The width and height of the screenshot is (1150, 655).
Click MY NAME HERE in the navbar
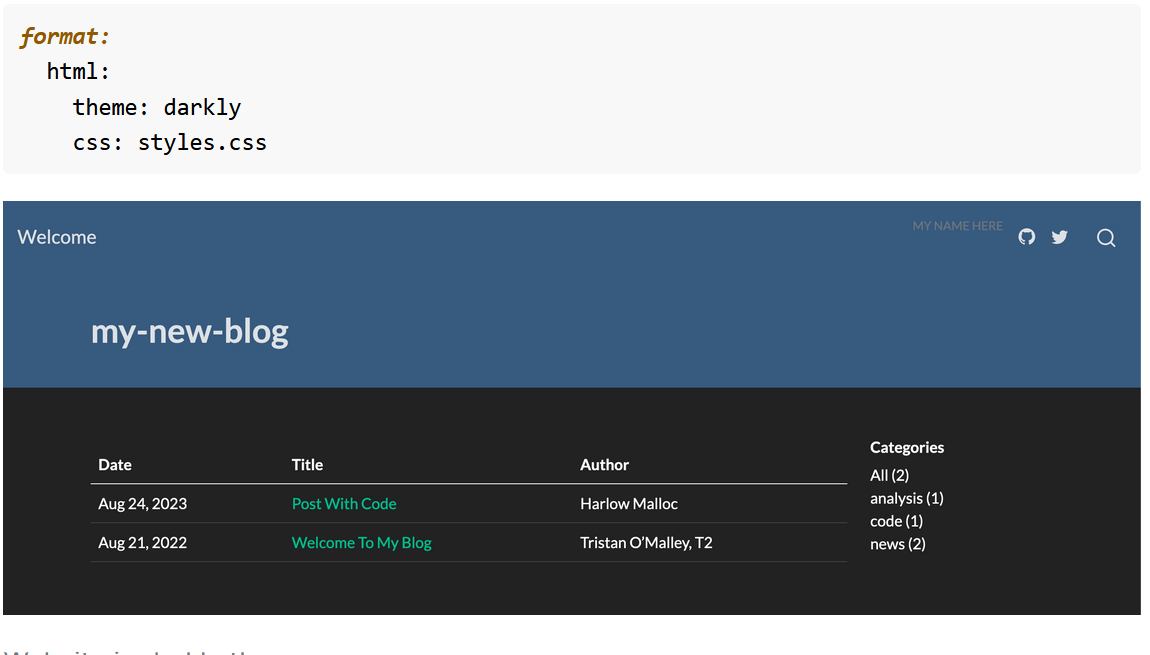957,226
